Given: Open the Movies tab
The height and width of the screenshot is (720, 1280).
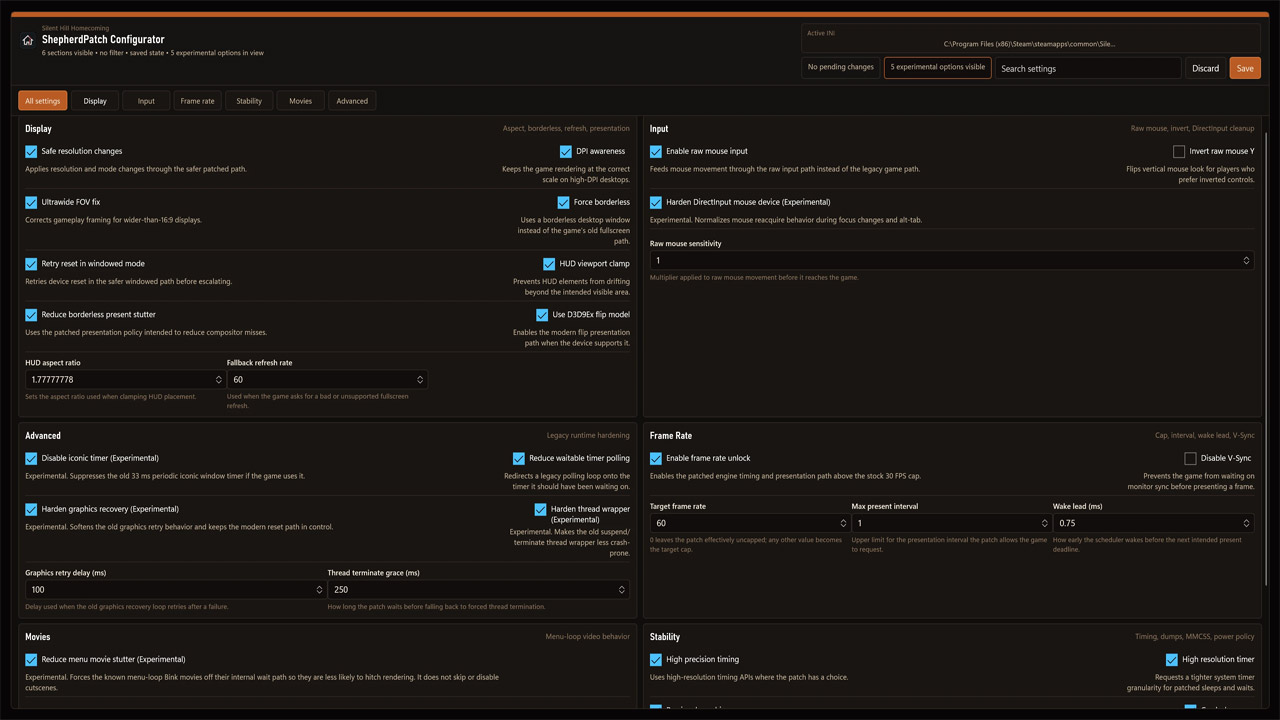Looking at the screenshot, I should coord(300,101).
